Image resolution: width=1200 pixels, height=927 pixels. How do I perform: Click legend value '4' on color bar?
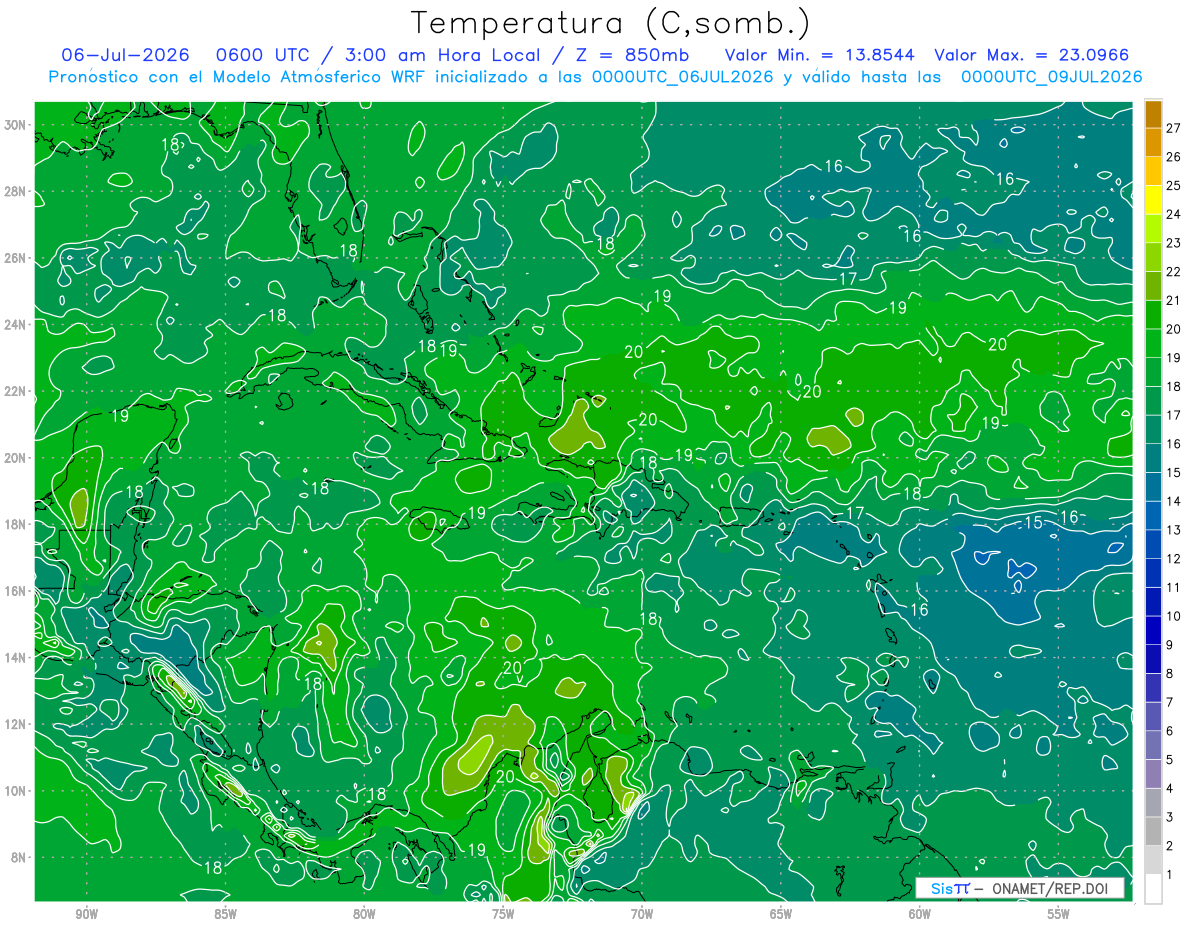point(1169,789)
